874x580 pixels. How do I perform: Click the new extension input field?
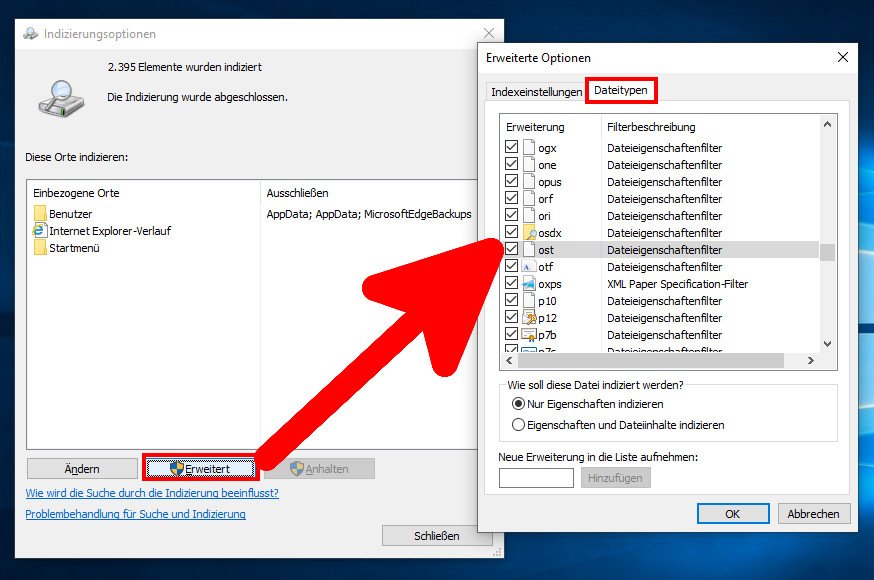[536, 478]
